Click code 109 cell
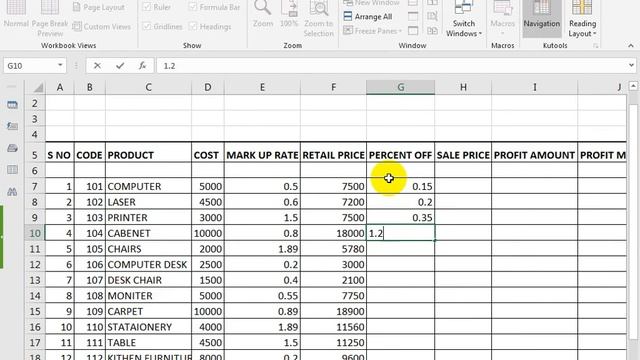Image resolution: width=640 pixels, height=360 pixels. [90, 311]
